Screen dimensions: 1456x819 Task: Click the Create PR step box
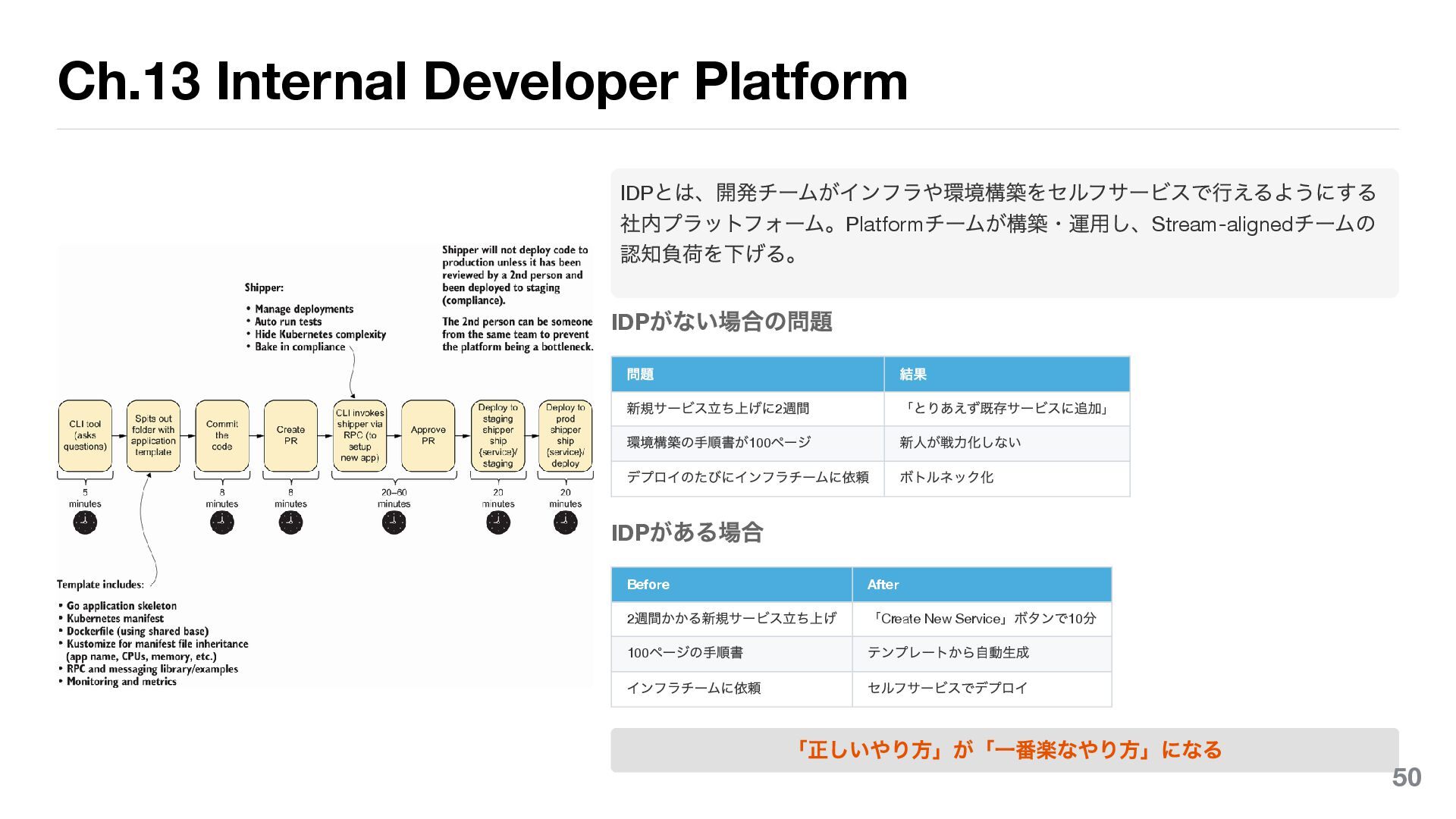pyautogui.click(x=290, y=435)
